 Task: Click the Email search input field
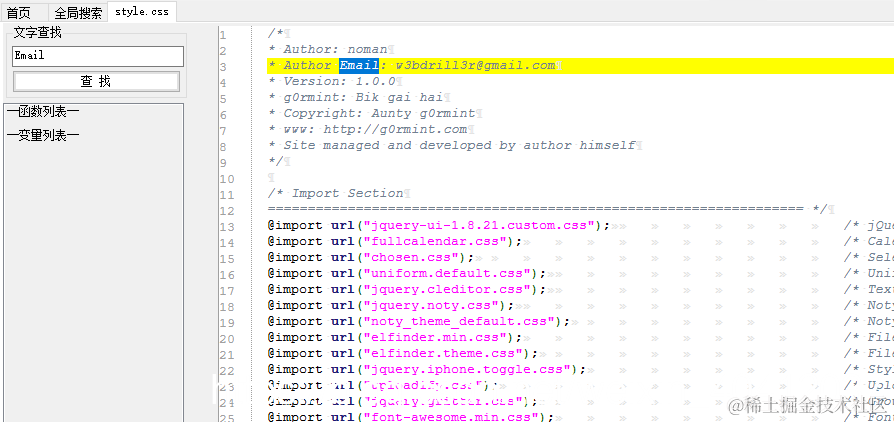[x=98, y=56]
